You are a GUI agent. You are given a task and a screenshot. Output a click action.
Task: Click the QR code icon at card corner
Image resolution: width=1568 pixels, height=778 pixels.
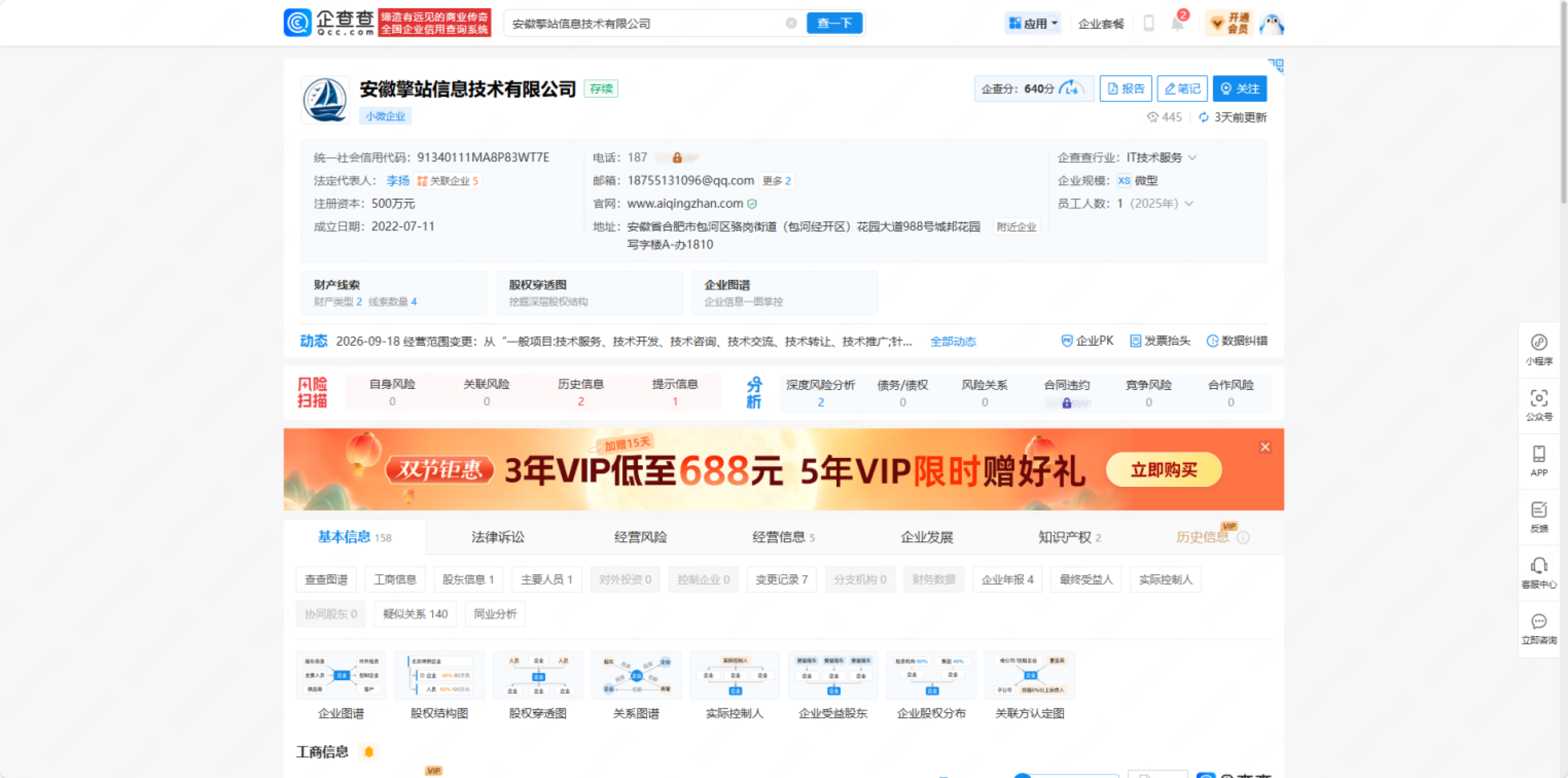[1276, 65]
